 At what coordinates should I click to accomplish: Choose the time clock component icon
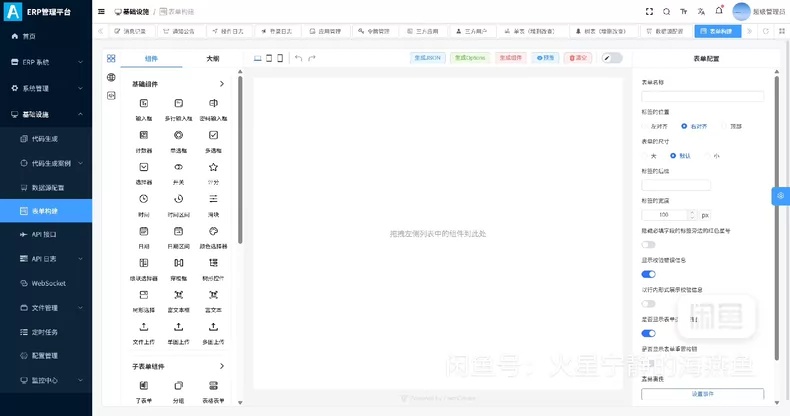click(144, 199)
